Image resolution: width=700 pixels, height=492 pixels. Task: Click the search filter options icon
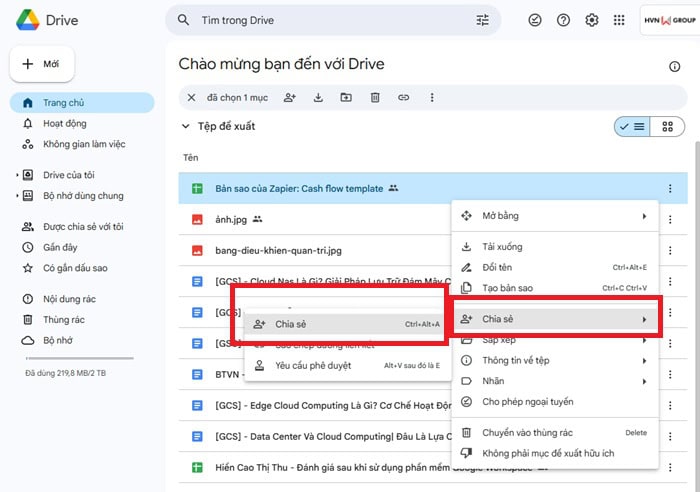tap(483, 20)
